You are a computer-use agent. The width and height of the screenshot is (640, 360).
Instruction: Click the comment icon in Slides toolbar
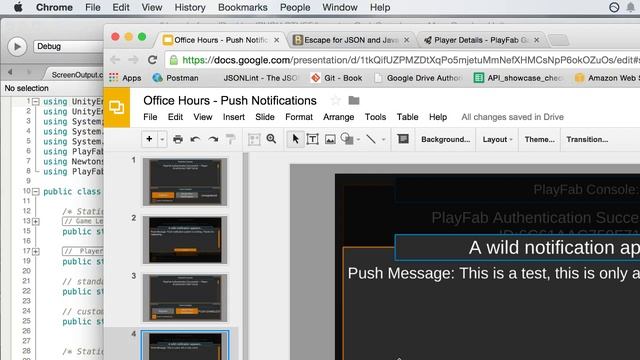(403, 139)
